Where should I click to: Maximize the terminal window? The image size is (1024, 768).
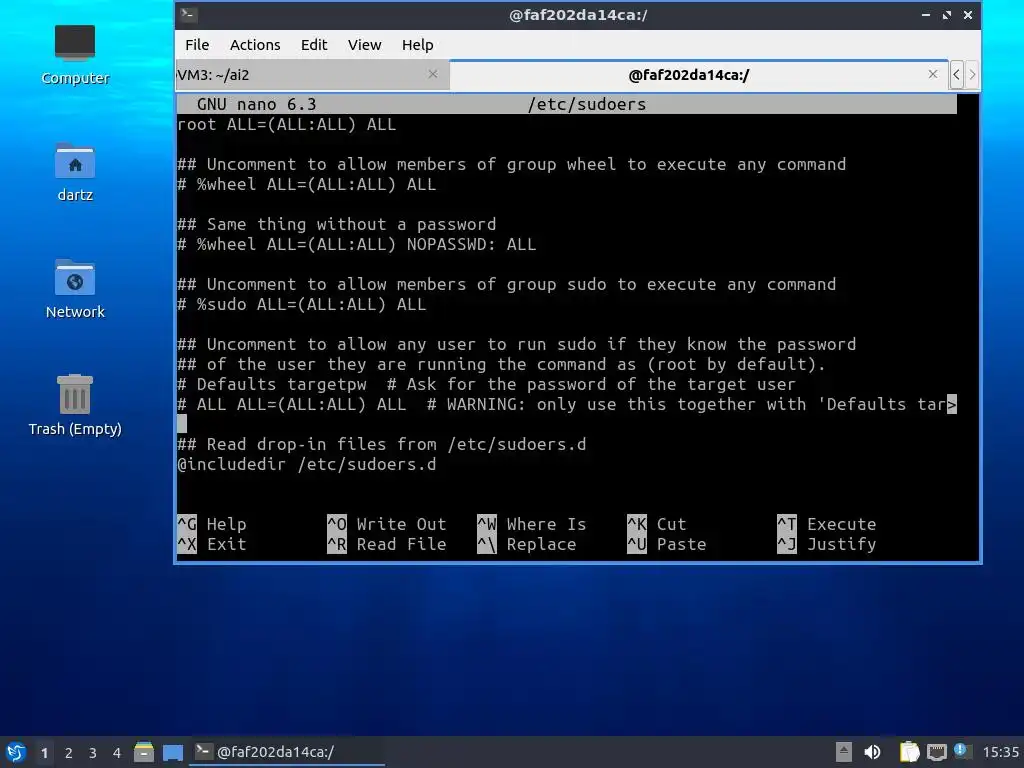(947, 14)
